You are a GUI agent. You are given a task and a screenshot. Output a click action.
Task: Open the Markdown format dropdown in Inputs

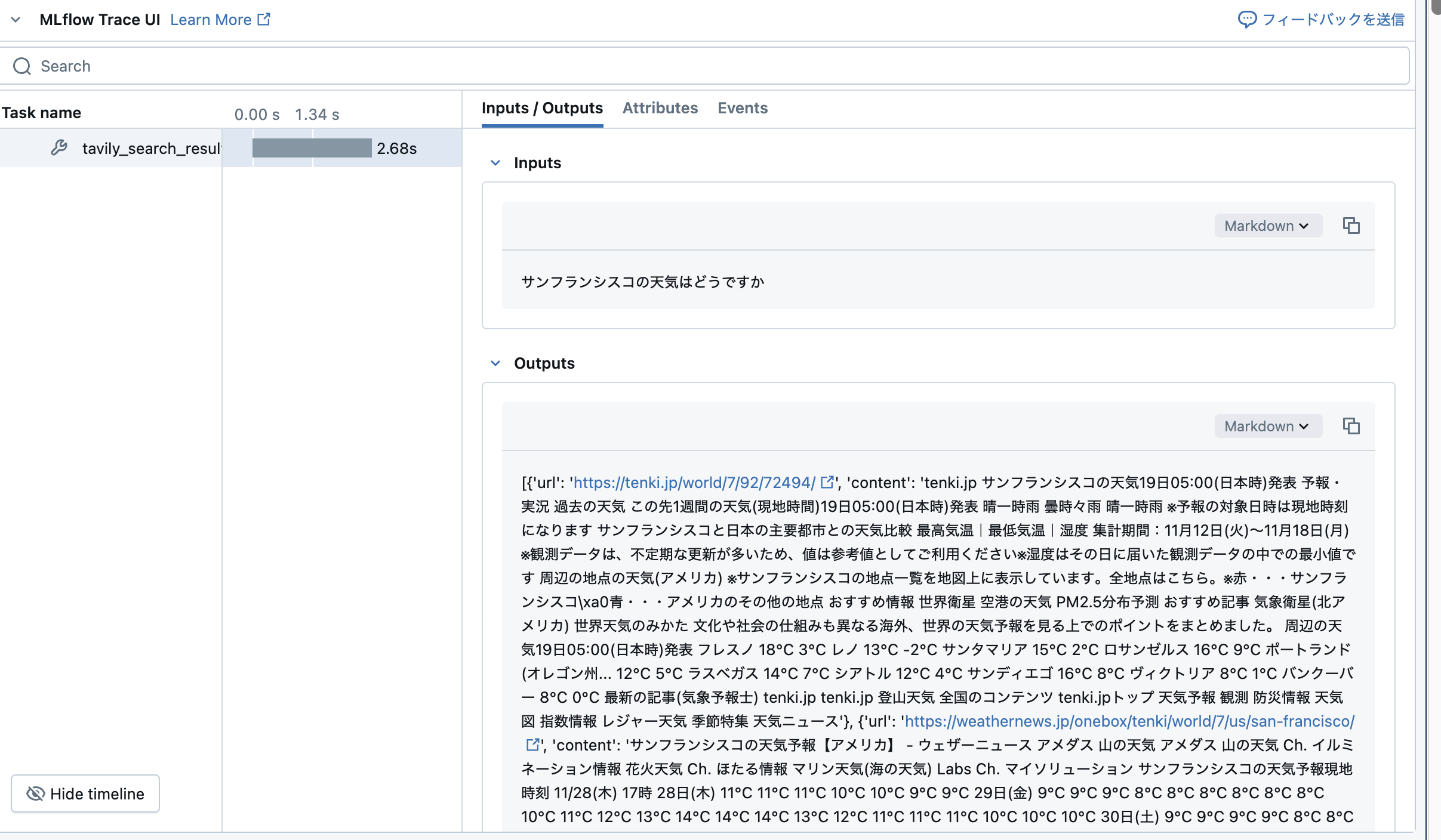coord(1267,225)
